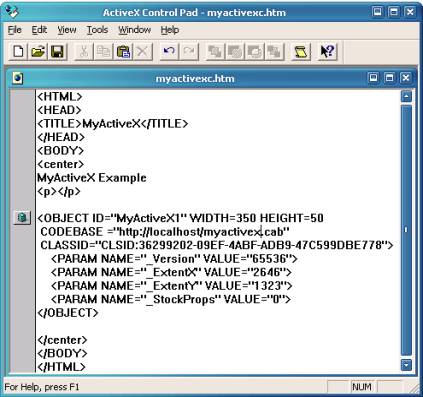Click the <HTML> opening tag line

(60, 97)
